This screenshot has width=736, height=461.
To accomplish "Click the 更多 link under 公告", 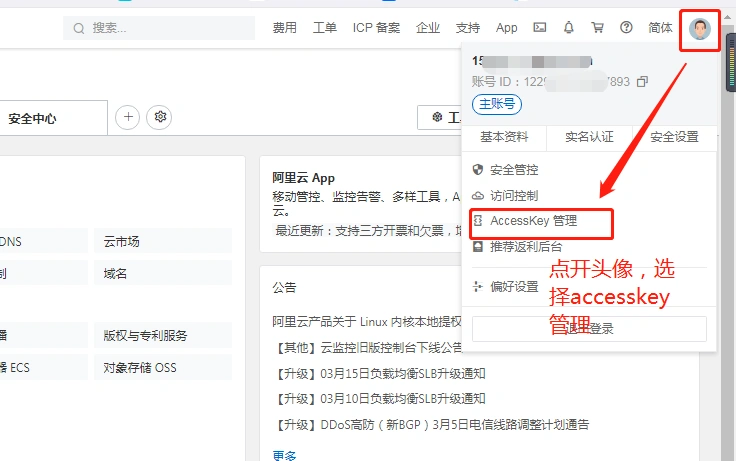I will 284,455.
